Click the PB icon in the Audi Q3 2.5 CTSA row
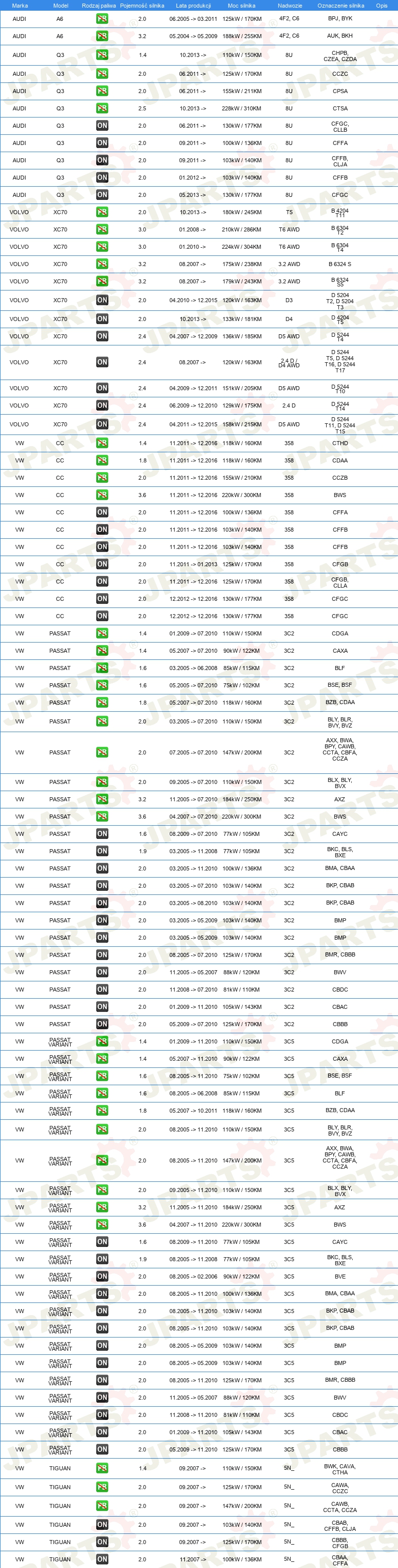This screenshot has width=398, height=1568. [x=102, y=108]
